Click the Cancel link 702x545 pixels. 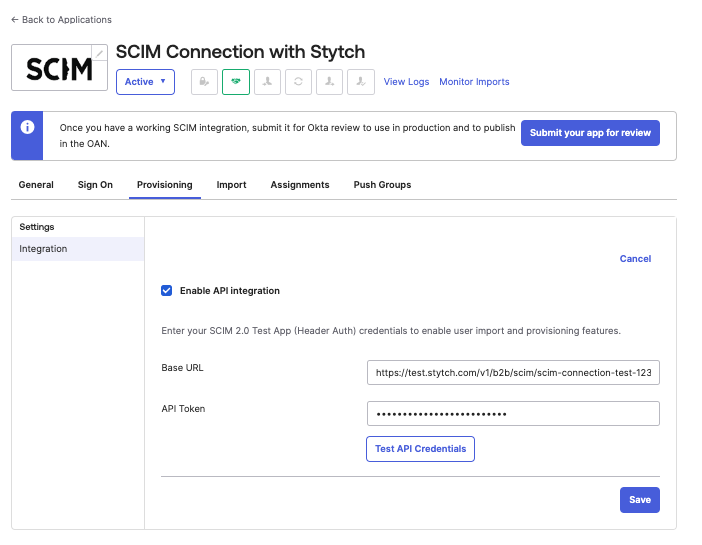click(x=635, y=259)
